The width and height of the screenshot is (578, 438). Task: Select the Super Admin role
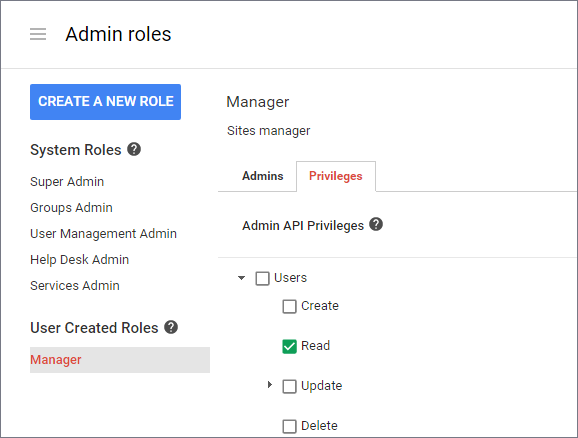click(x=67, y=182)
